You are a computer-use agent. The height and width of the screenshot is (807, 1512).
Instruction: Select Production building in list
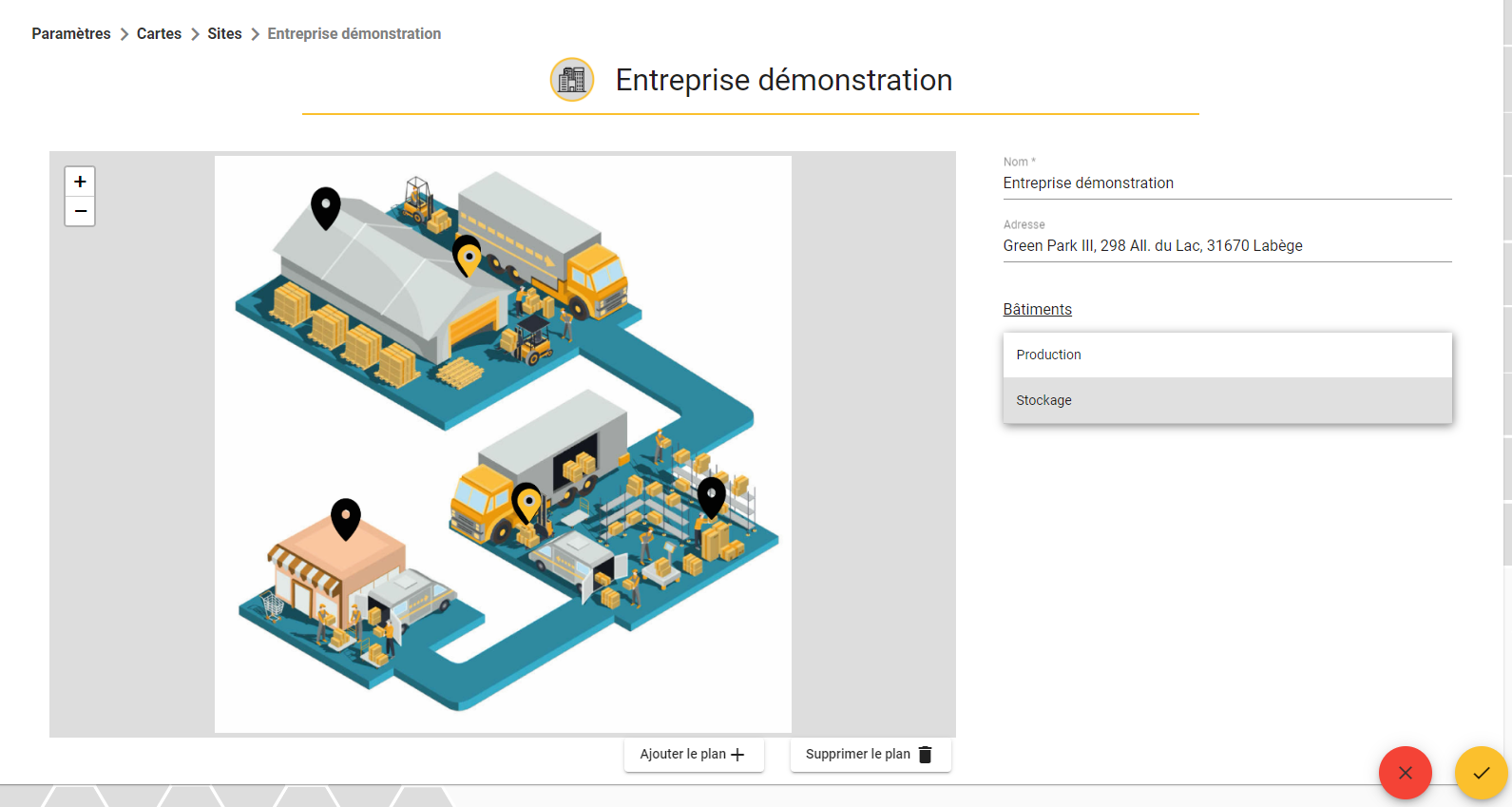click(1227, 355)
